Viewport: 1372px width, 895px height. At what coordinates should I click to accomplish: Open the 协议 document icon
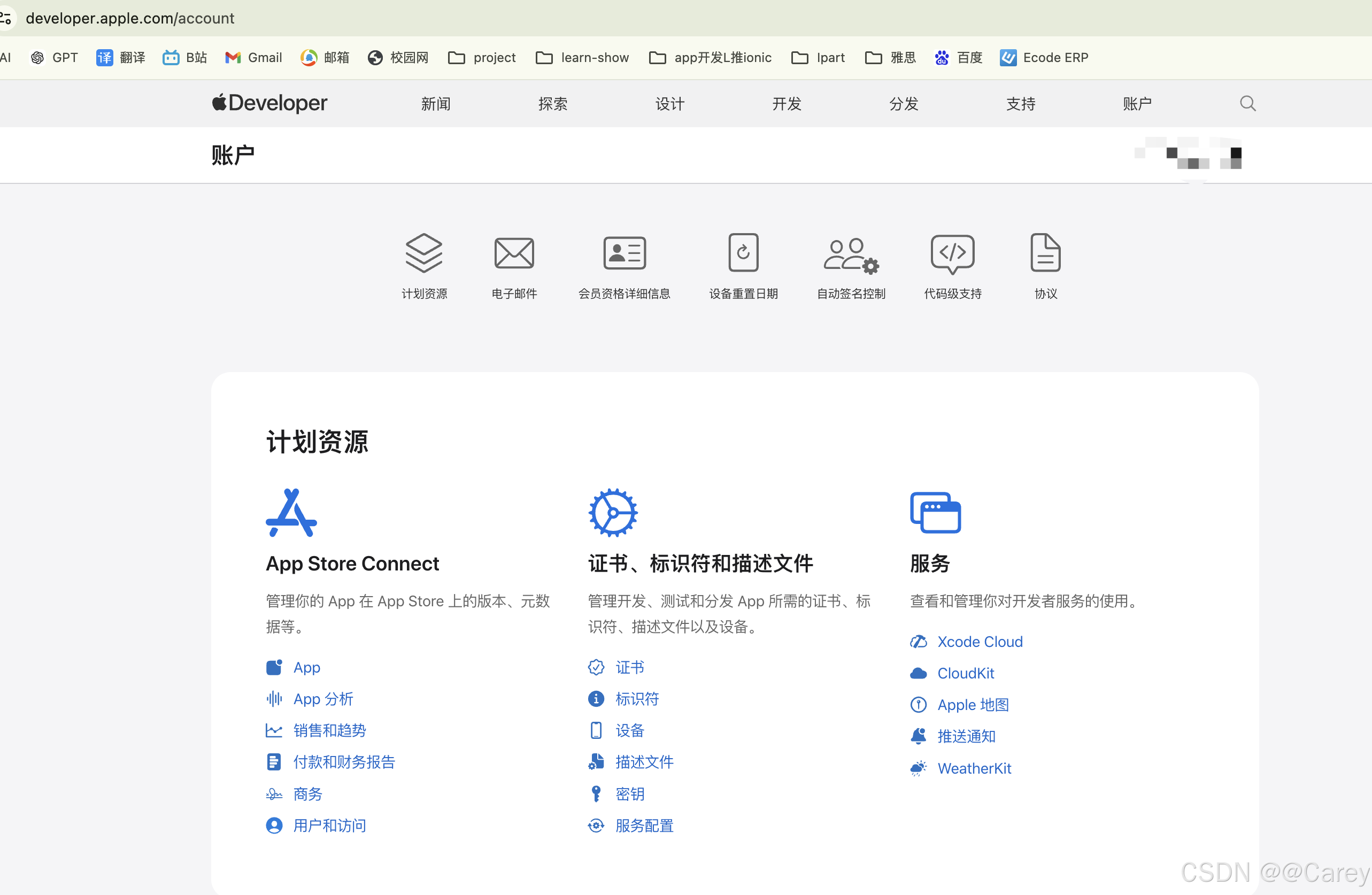pos(1045,253)
